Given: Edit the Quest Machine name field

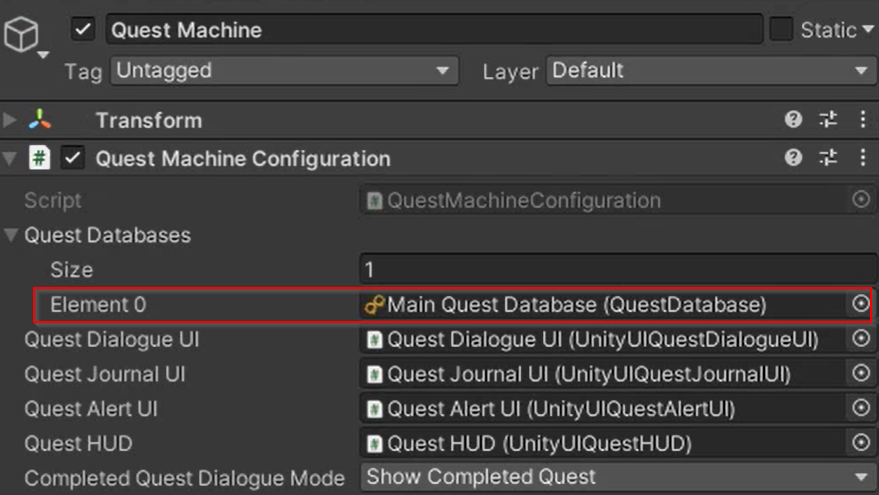Looking at the screenshot, I should tap(434, 30).
